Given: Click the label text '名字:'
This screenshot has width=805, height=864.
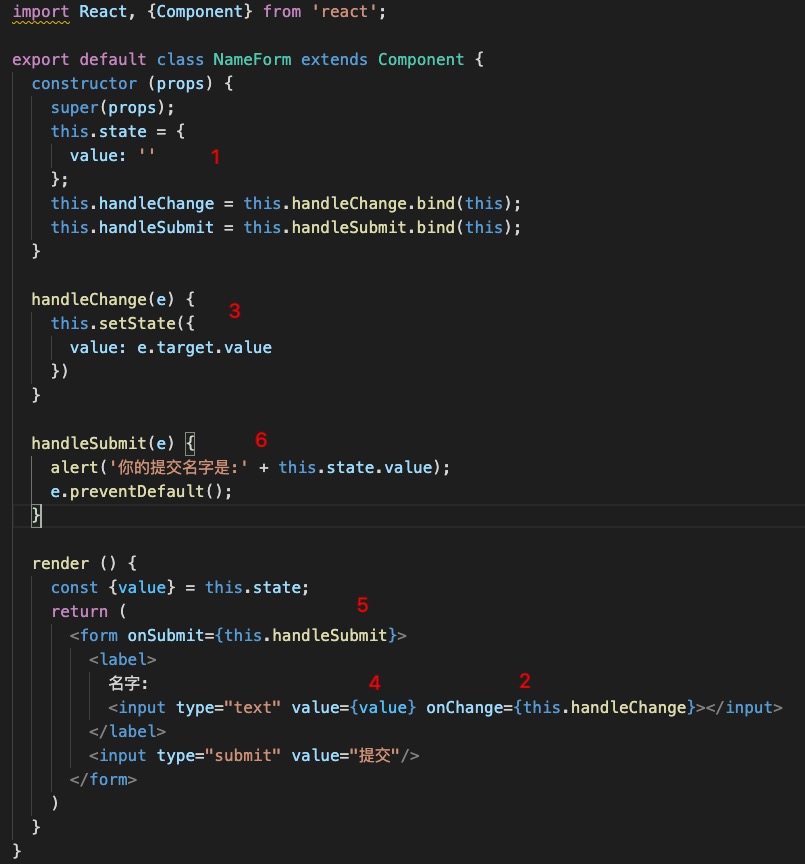Looking at the screenshot, I should (128, 684).
